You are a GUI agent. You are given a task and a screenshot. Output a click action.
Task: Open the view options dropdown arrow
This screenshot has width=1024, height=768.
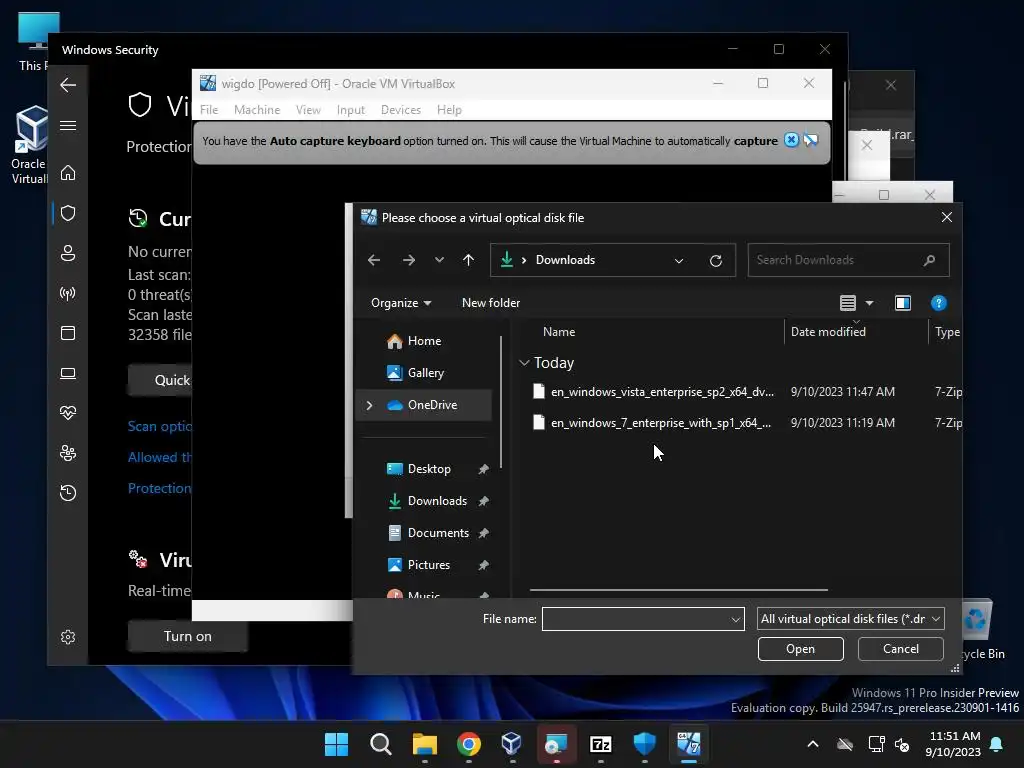pos(869,303)
